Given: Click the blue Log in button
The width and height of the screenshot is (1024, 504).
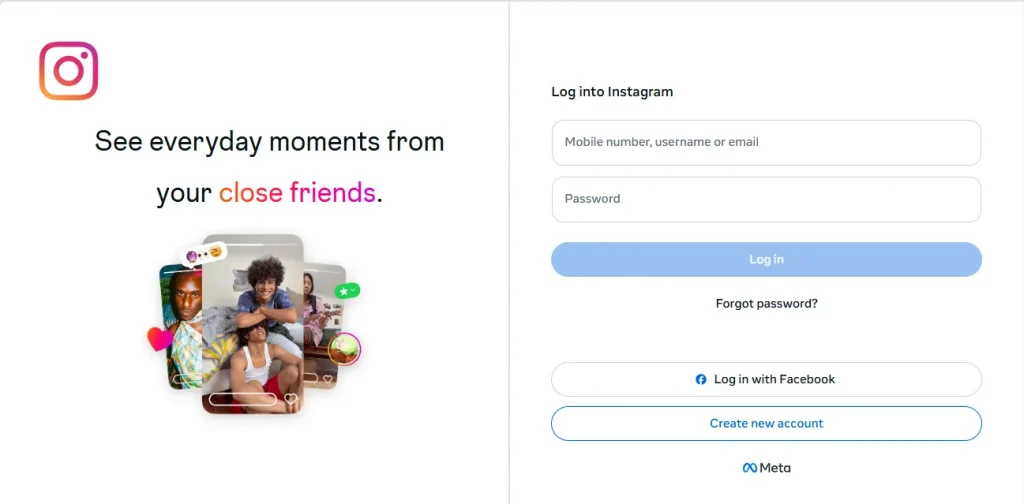Looking at the screenshot, I should pos(766,259).
